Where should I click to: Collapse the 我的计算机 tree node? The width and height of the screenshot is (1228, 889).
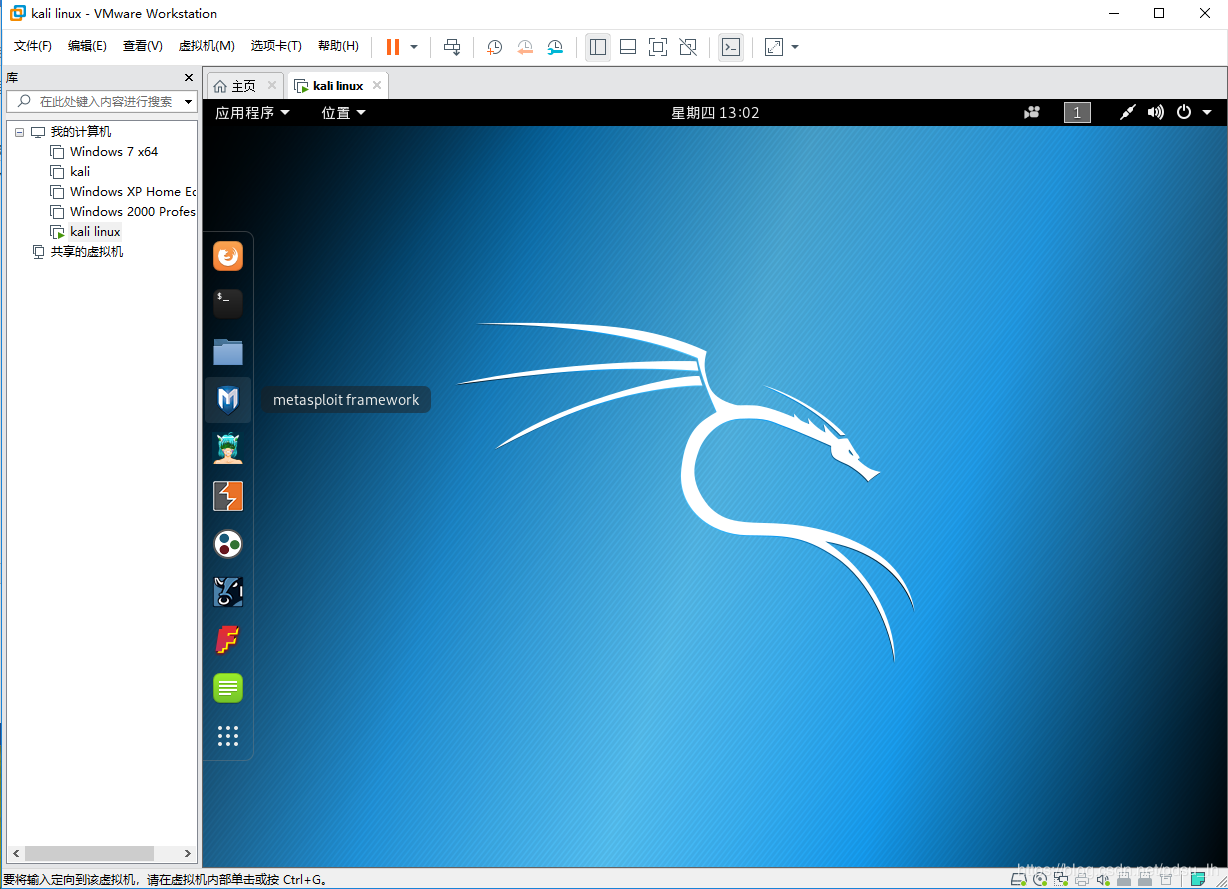[x=19, y=132]
